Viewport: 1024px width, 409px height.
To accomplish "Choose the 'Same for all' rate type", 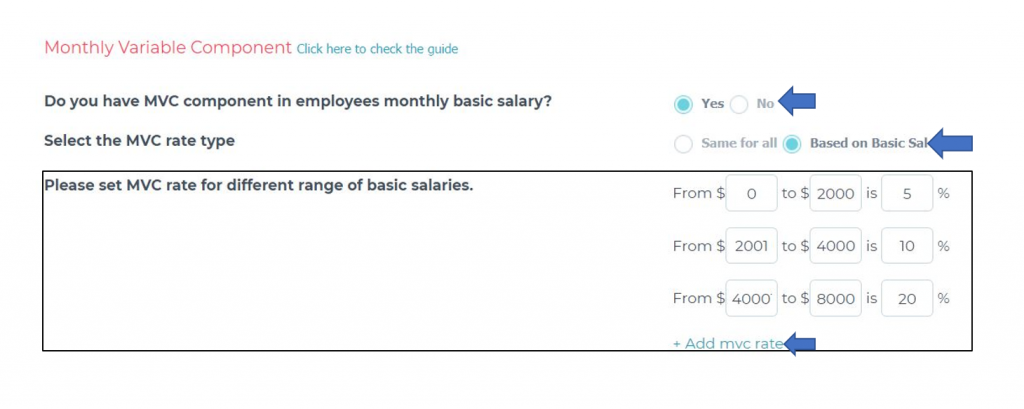I will click(684, 144).
